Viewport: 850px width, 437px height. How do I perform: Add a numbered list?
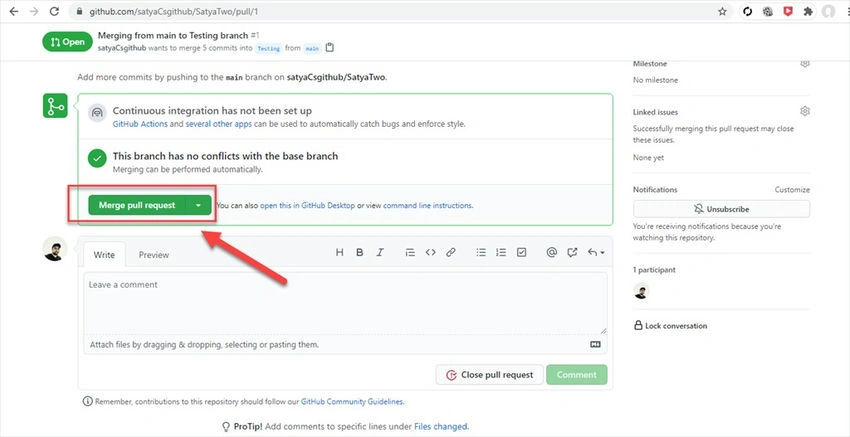(x=501, y=252)
